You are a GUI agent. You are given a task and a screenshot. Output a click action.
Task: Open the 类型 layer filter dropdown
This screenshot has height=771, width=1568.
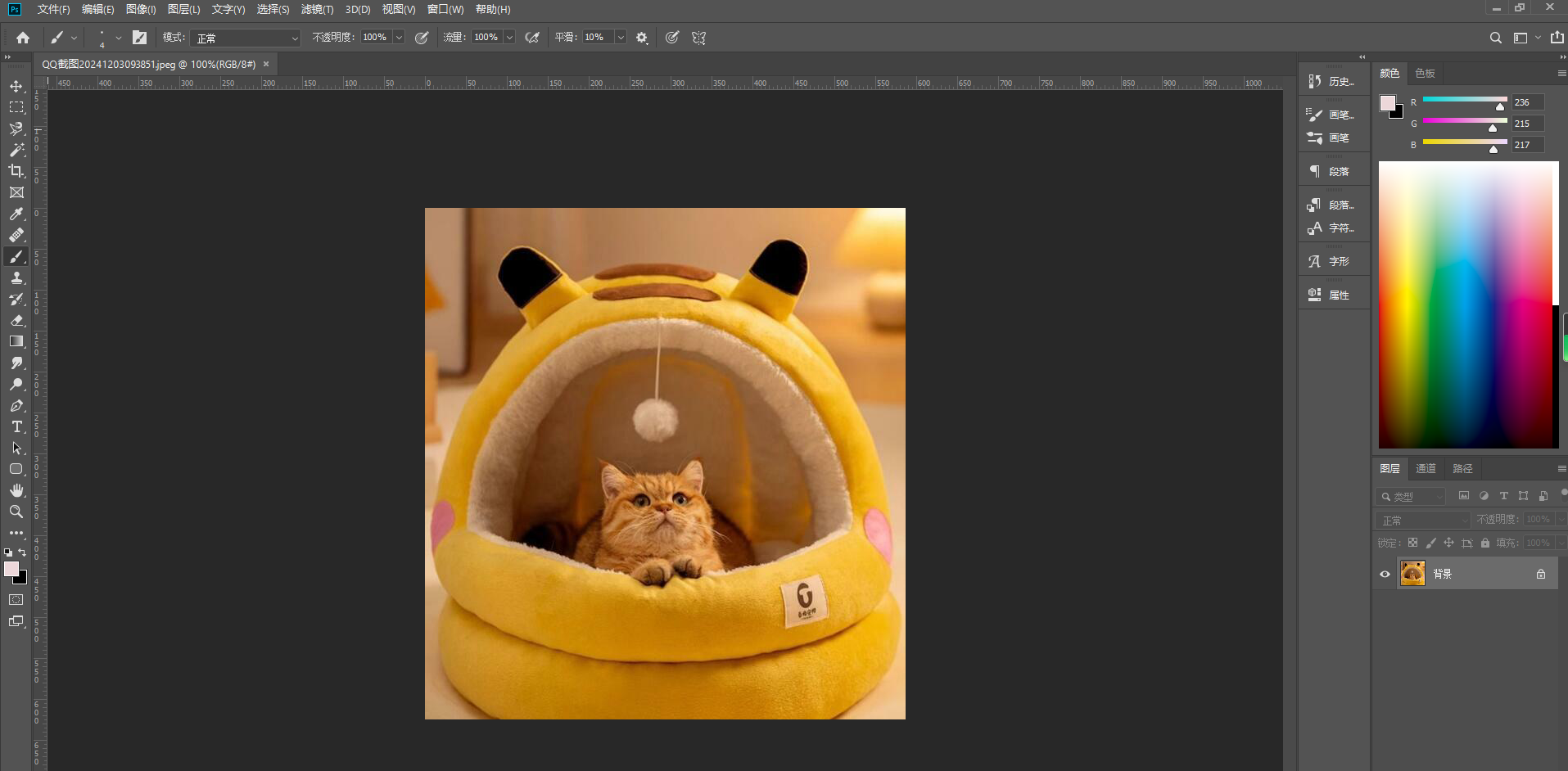[x=1412, y=496]
